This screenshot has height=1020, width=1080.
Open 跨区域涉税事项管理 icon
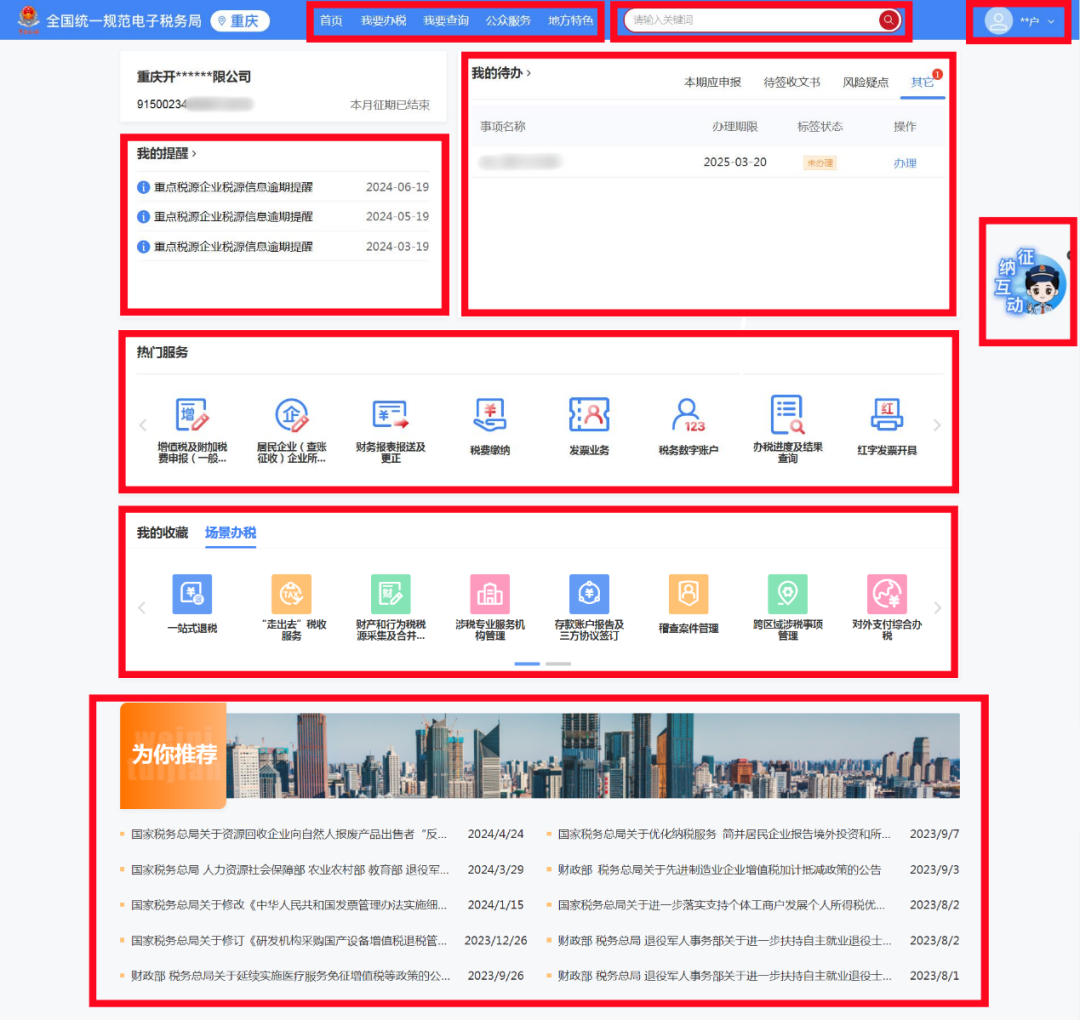point(787,594)
